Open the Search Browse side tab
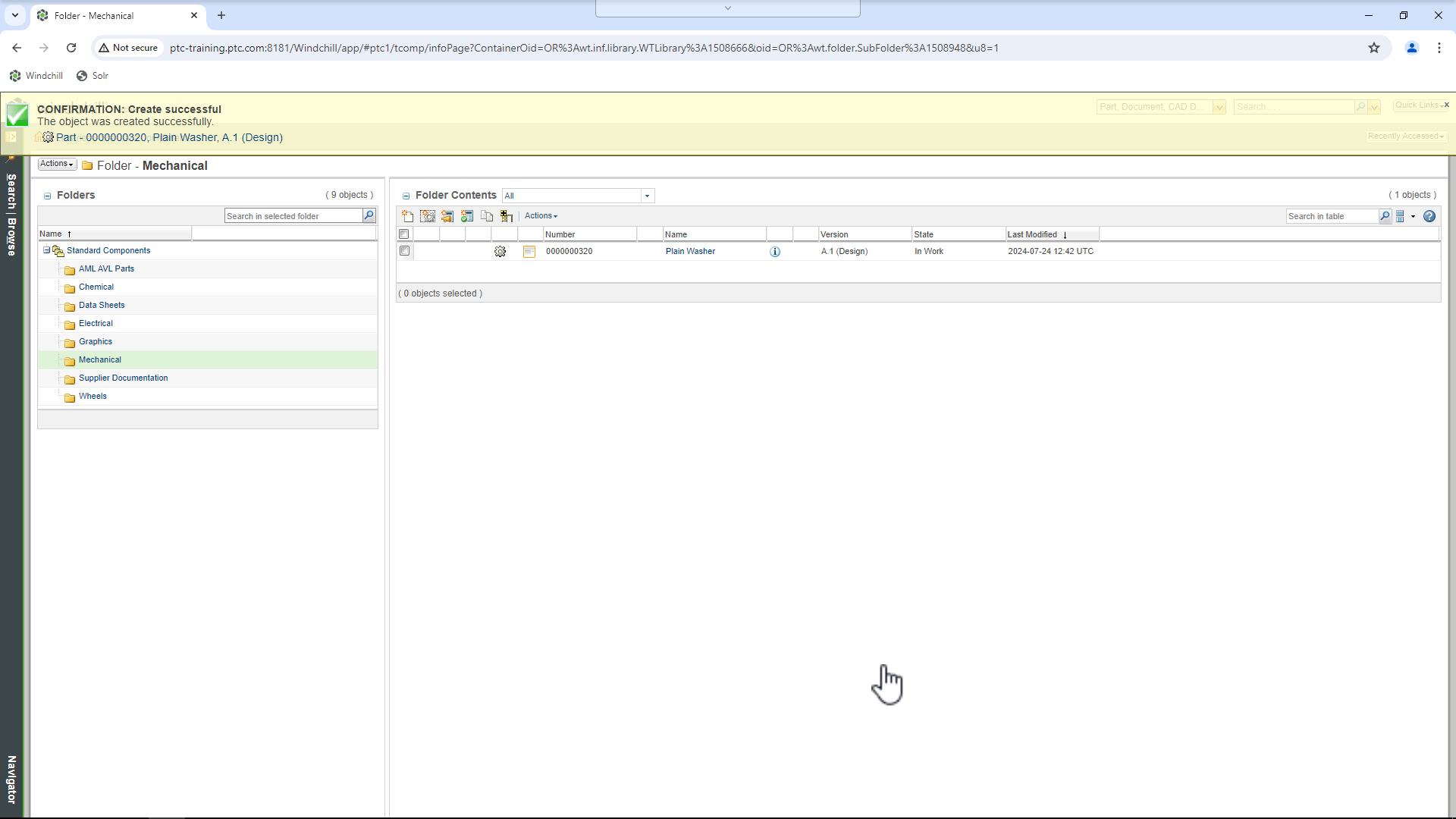The image size is (1456, 819). click(x=11, y=214)
